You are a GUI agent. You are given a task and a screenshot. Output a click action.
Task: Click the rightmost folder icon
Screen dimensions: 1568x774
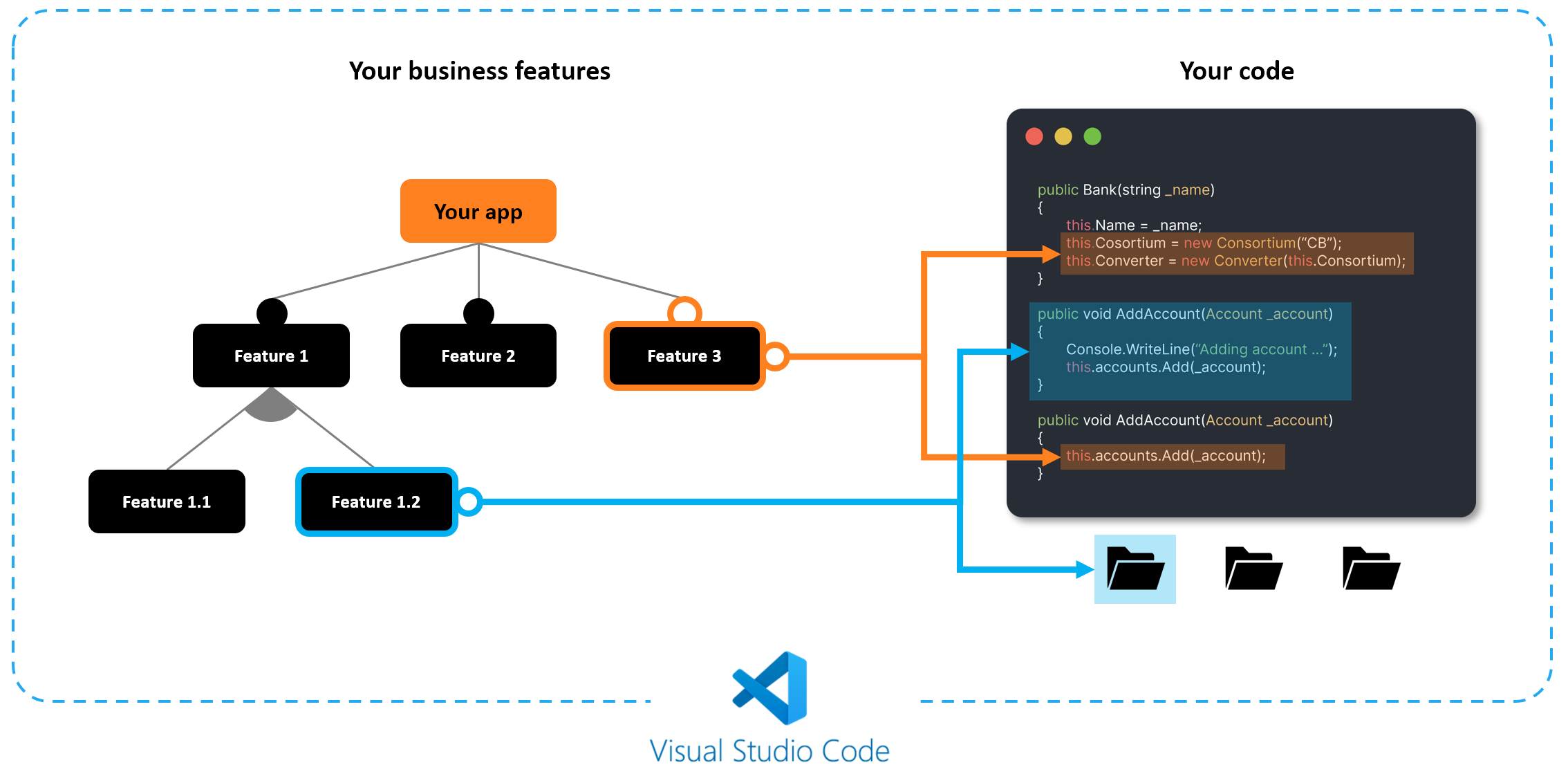[1370, 569]
